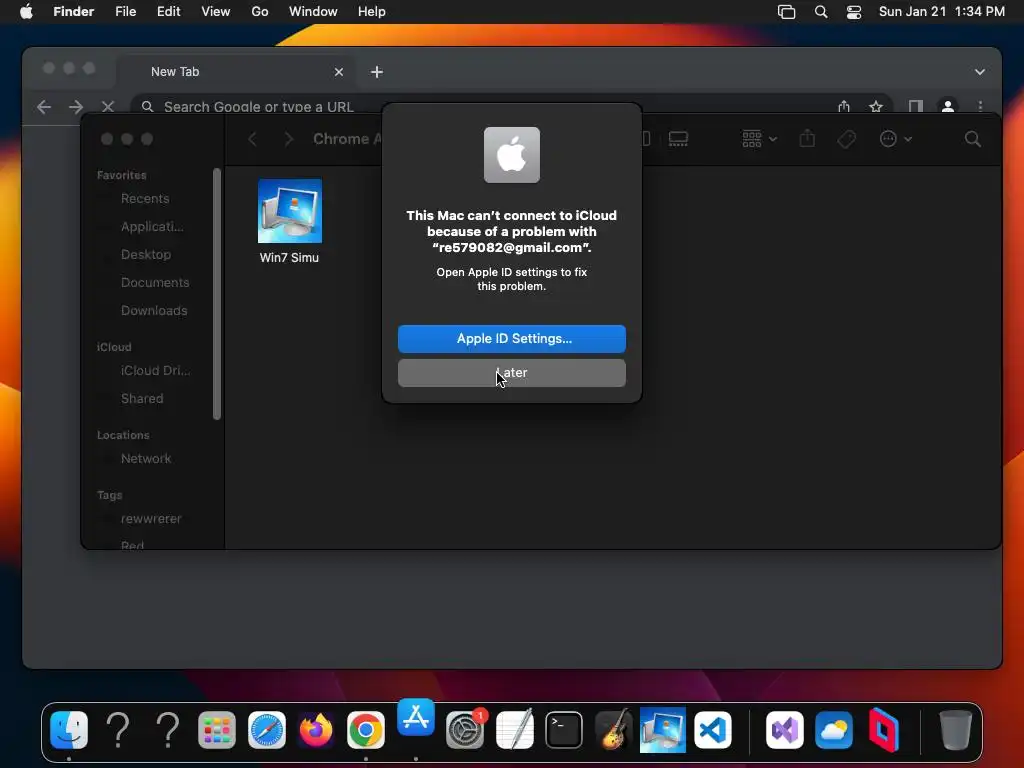The height and width of the screenshot is (768, 1024).
Task: Open a new Chrome tab with plus
Action: pyautogui.click(x=377, y=72)
